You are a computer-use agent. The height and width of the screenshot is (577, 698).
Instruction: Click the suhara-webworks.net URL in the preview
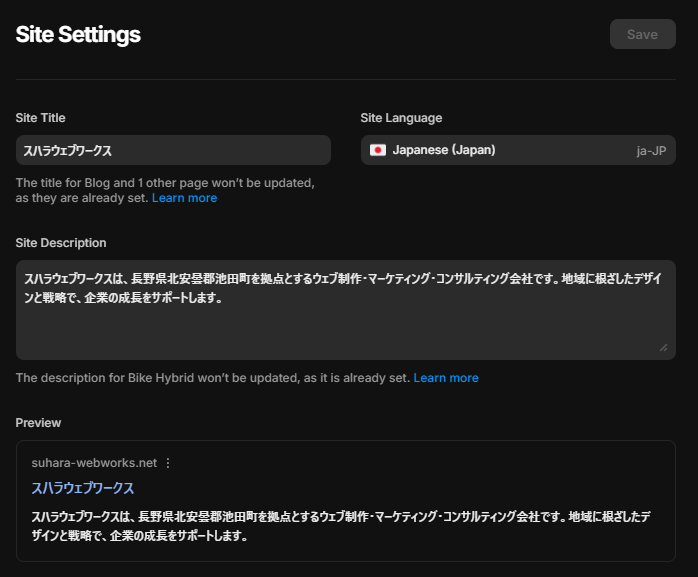click(94, 463)
